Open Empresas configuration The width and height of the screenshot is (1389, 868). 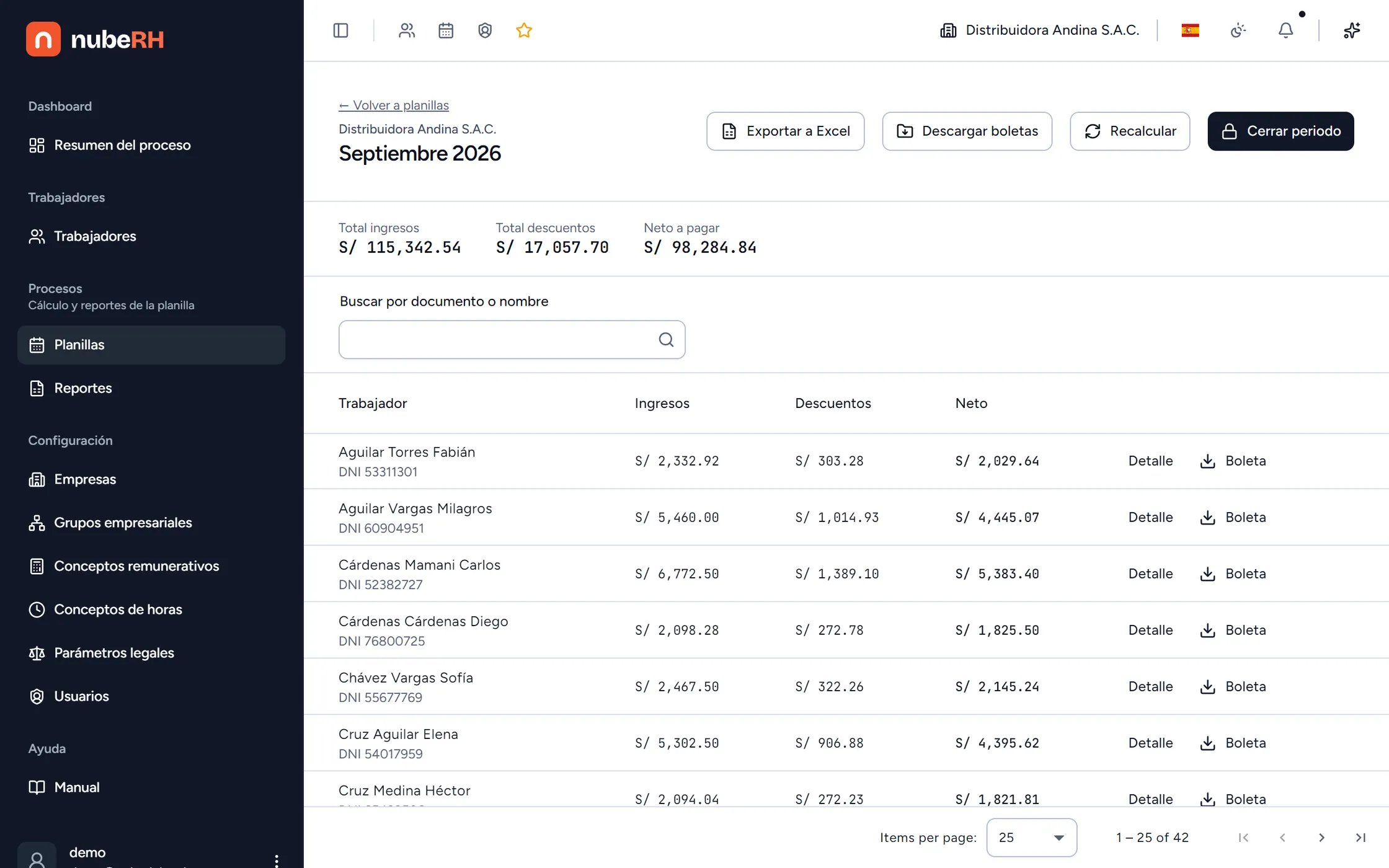coord(151,479)
